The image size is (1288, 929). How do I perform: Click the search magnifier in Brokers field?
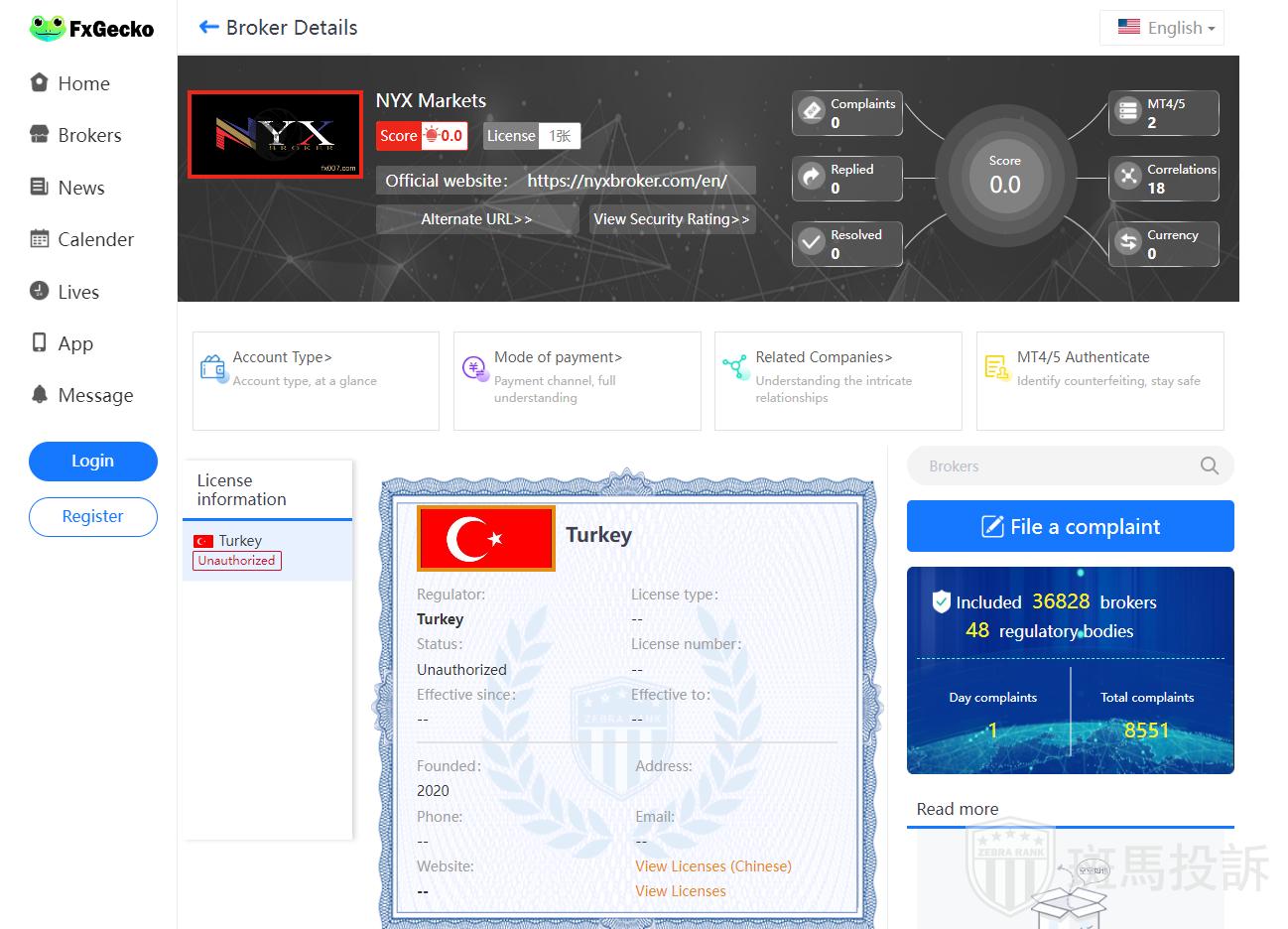(x=1209, y=465)
